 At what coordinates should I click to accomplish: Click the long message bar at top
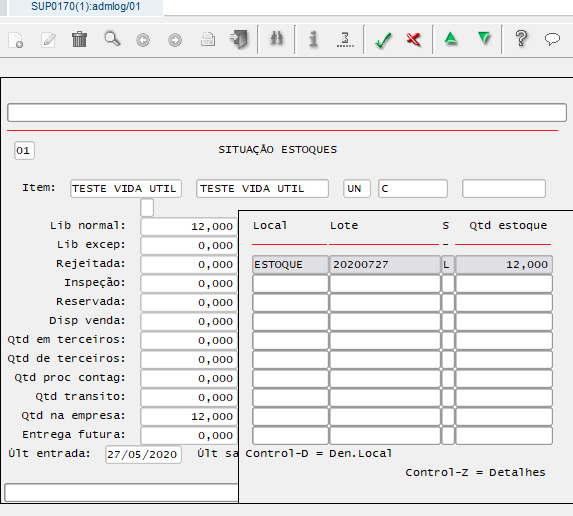(287, 113)
